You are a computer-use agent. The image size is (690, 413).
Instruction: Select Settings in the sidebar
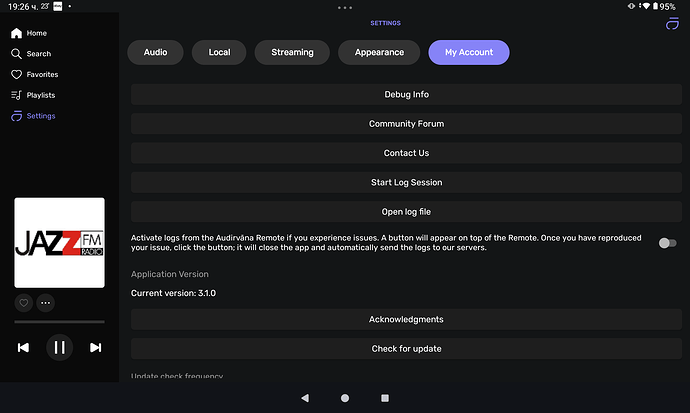click(33, 116)
